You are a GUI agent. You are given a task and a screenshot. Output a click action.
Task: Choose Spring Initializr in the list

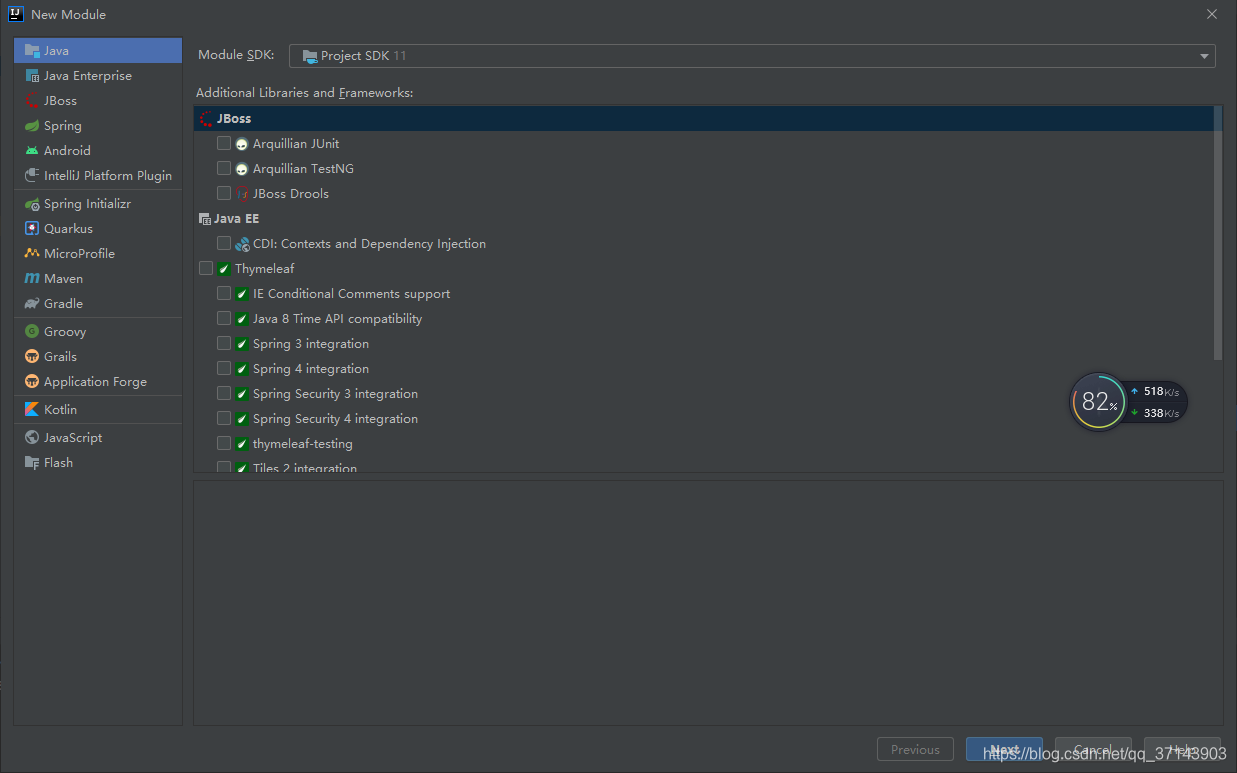98,203
